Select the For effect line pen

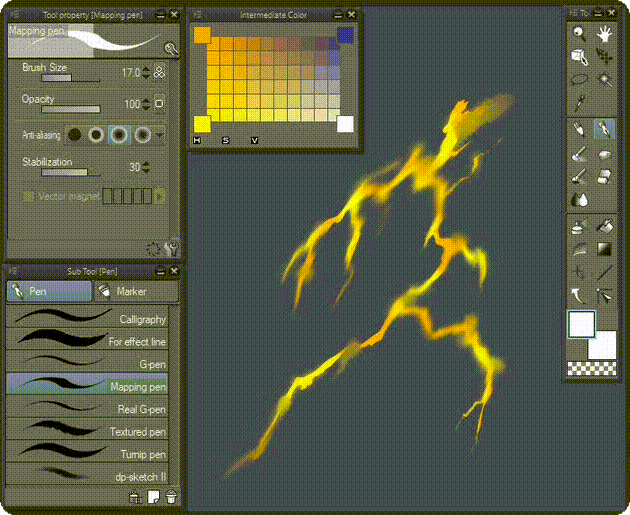click(x=87, y=339)
